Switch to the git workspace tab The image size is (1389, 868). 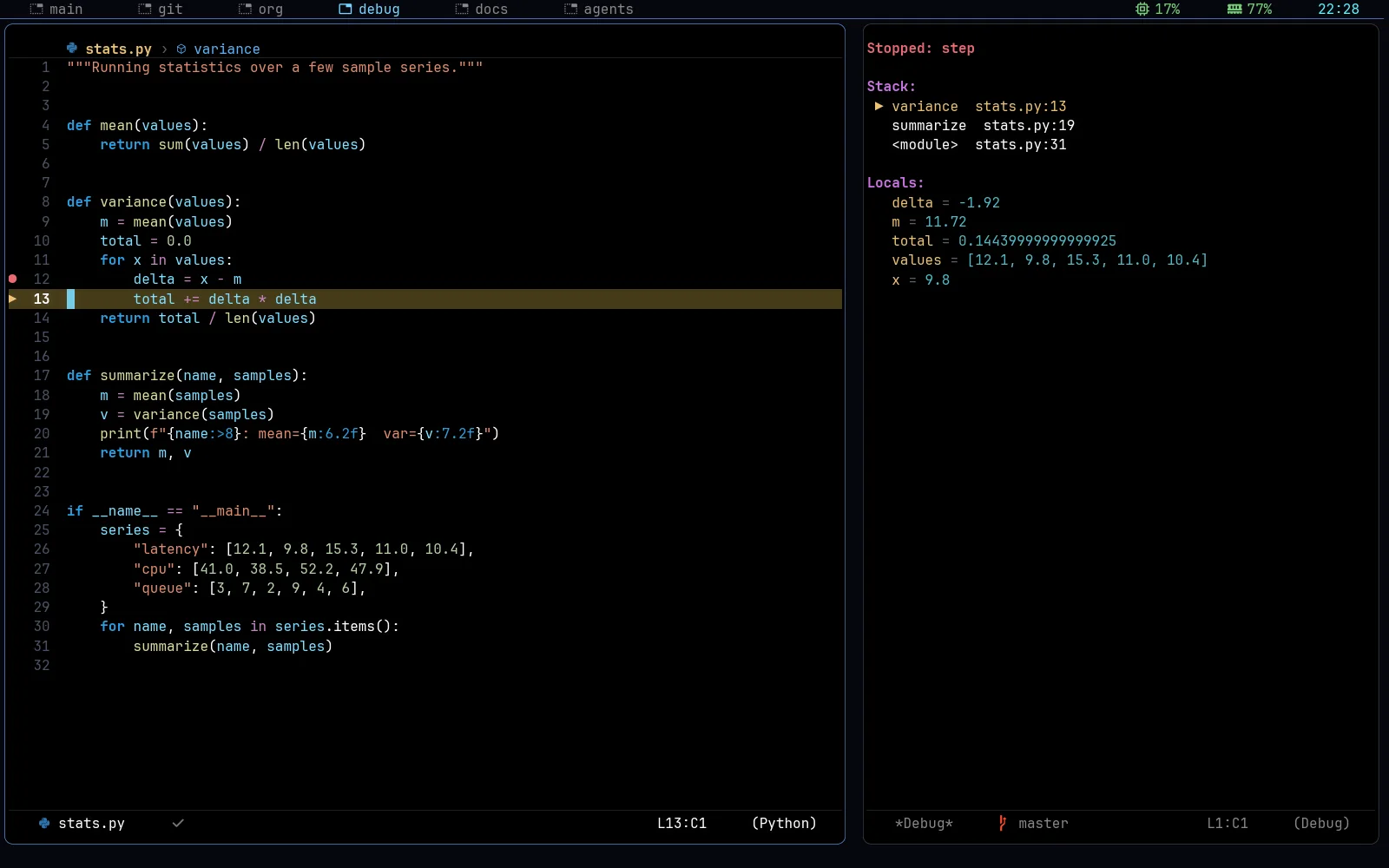161,10
